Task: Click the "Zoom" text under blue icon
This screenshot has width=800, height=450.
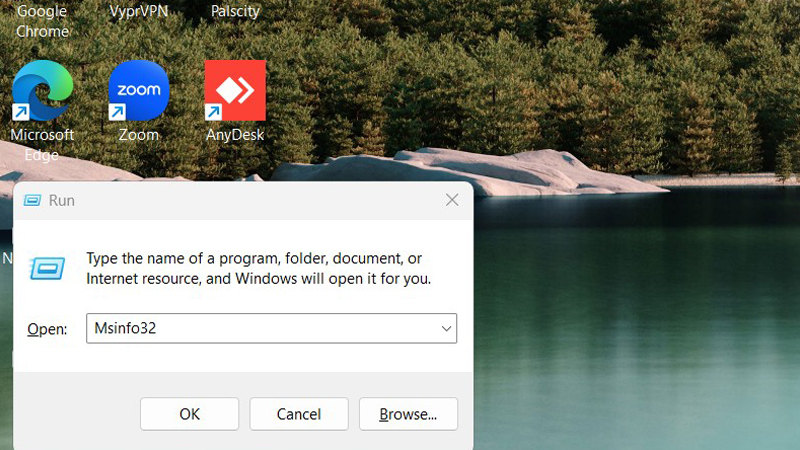Action: point(139,134)
